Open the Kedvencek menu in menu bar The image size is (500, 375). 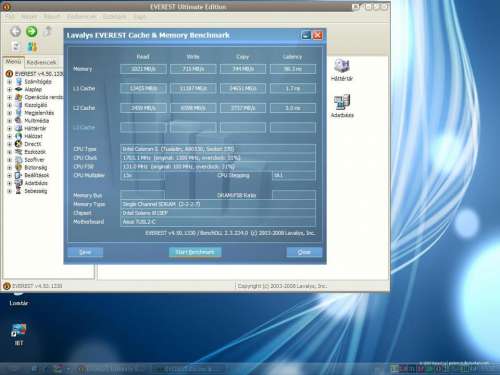81,16
